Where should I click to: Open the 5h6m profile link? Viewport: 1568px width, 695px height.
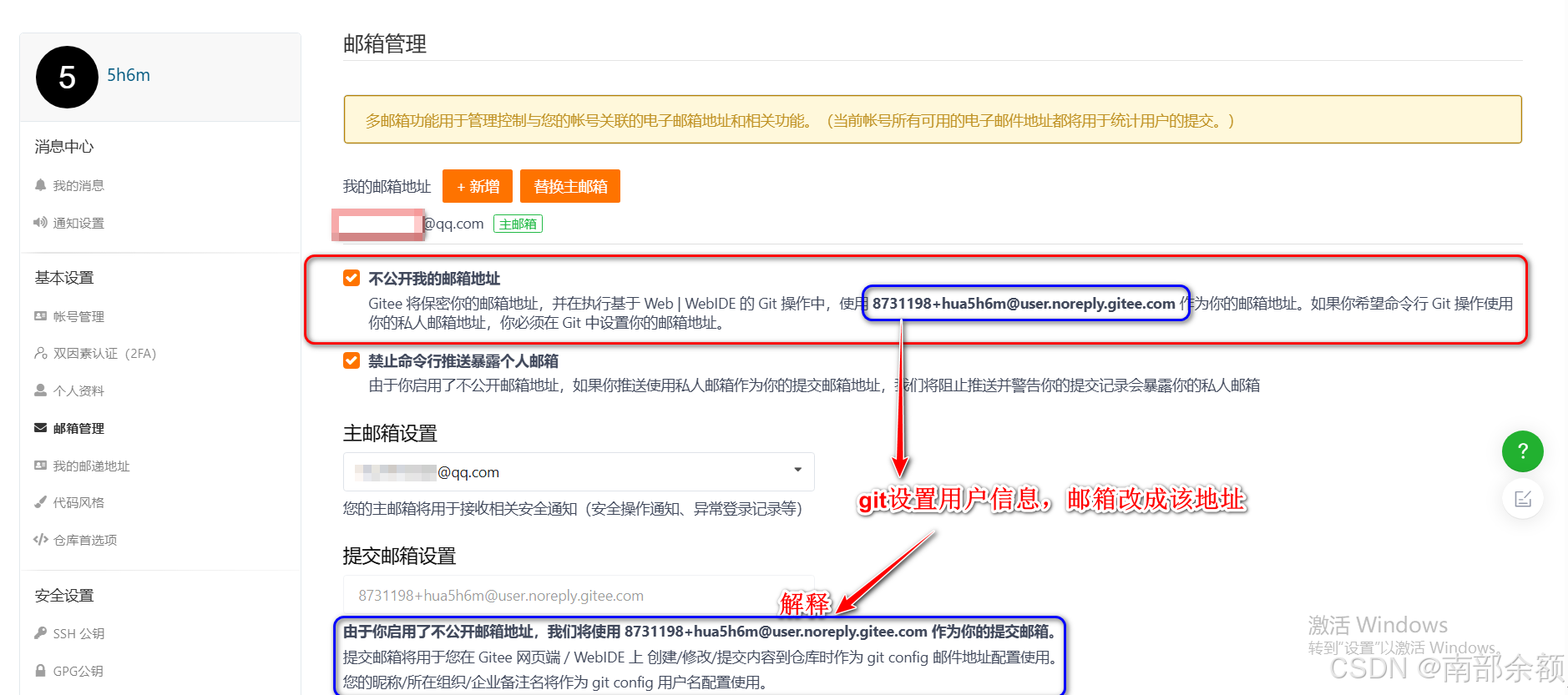point(129,75)
